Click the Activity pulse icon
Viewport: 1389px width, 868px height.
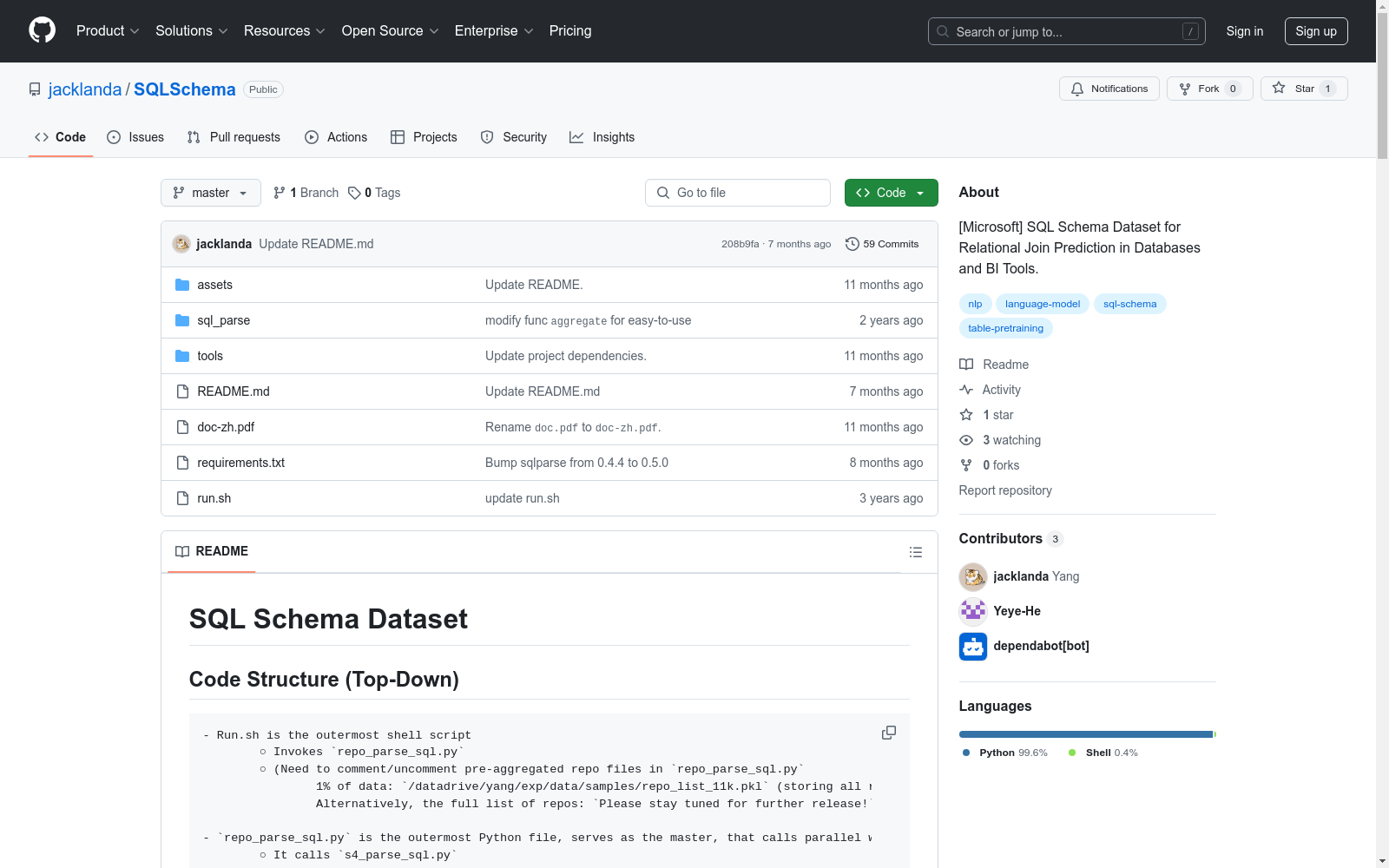pyautogui.click(x=966, y=390)
